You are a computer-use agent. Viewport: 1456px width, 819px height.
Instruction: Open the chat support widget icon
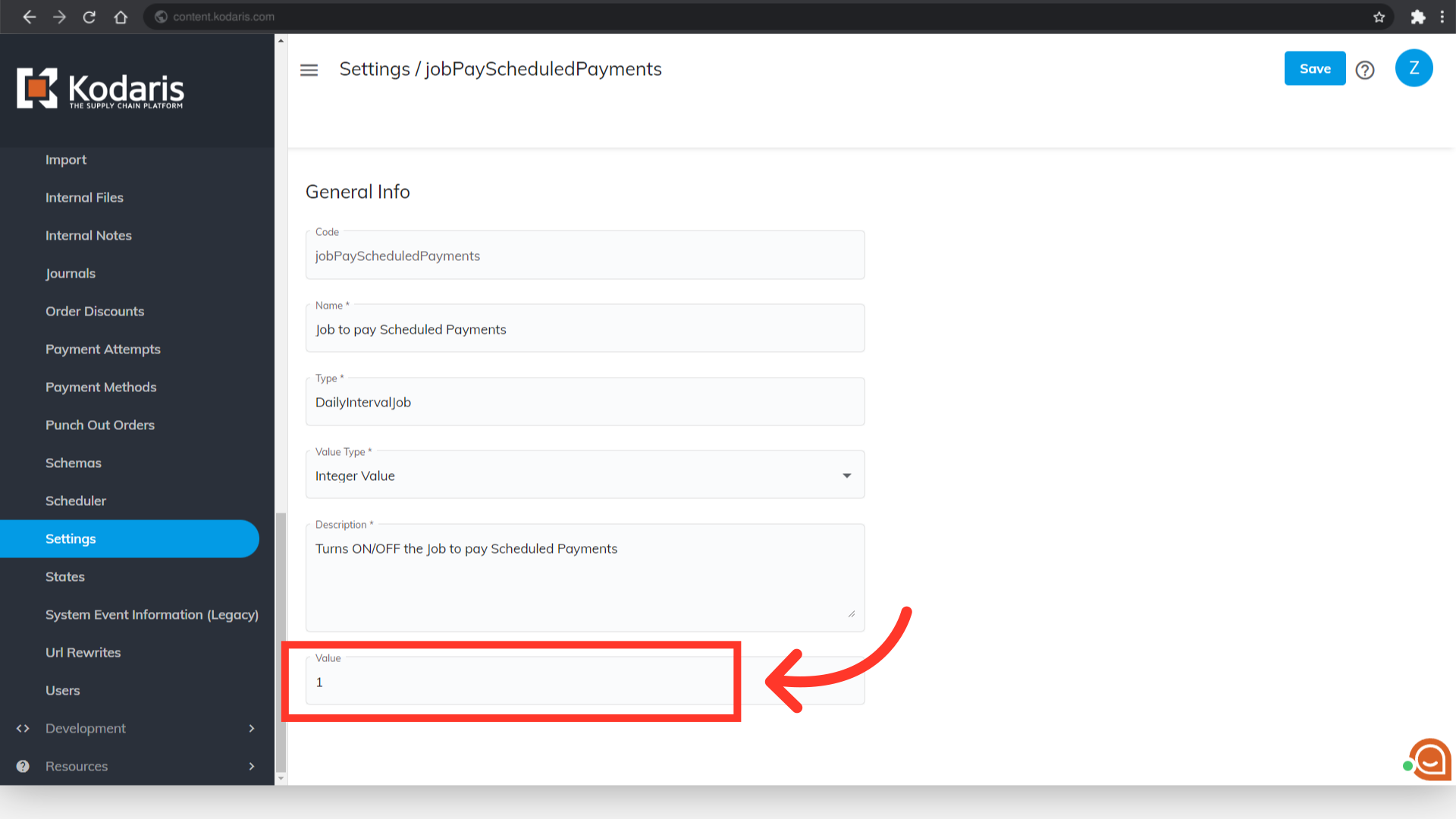pyautogui.click(x=1430, y=759)
